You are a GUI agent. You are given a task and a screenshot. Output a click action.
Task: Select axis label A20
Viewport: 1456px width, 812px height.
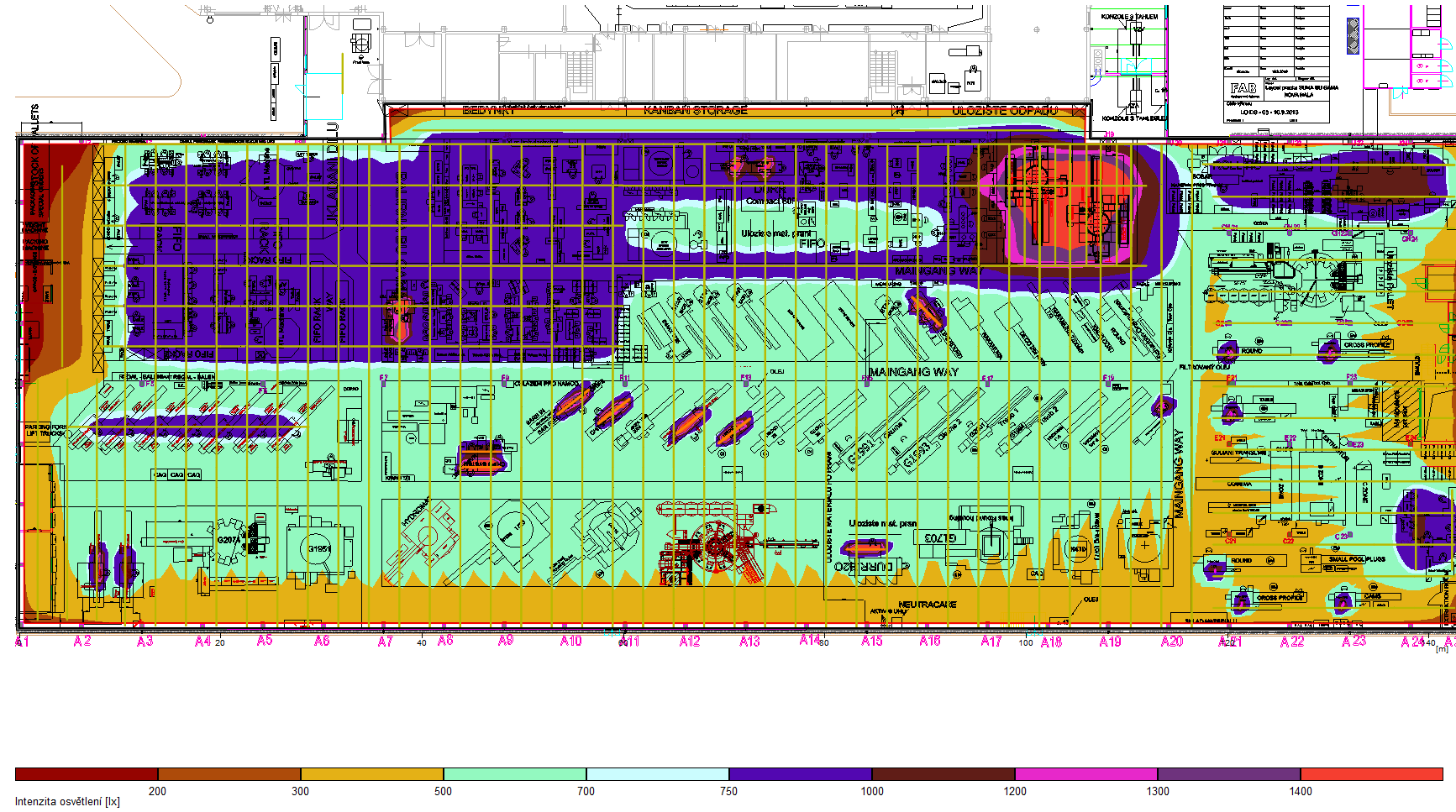coord(1172,642)
